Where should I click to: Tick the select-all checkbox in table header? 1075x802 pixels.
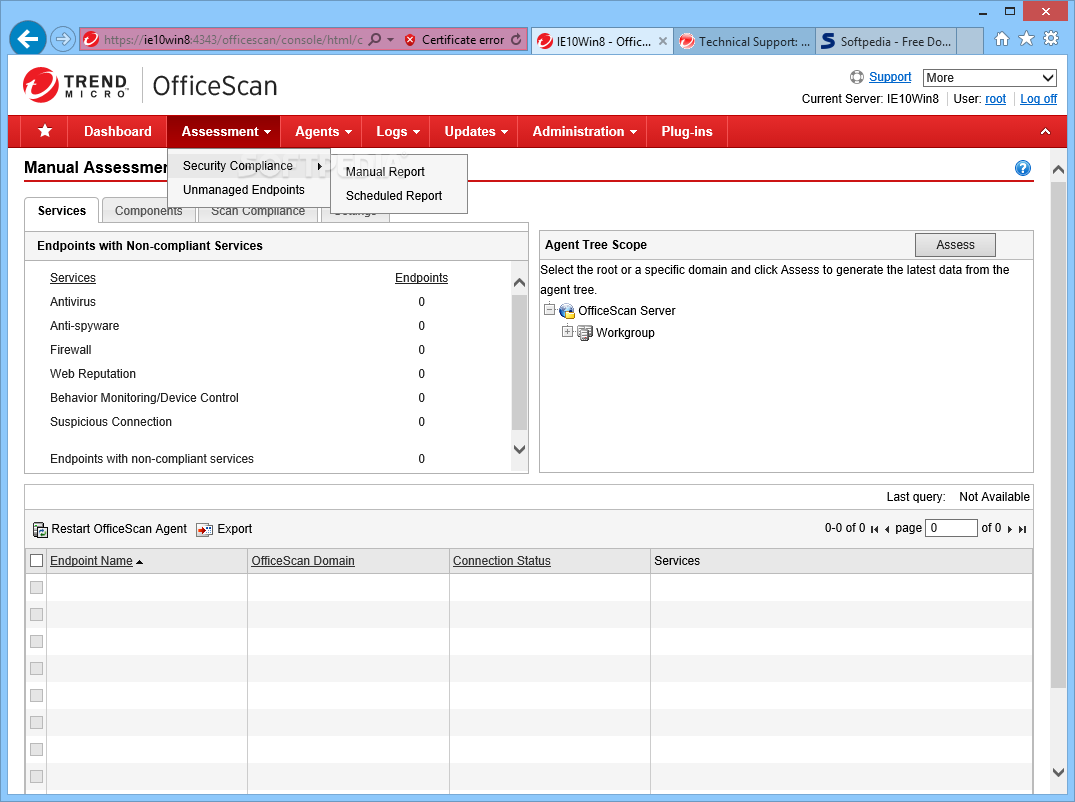(x=37, y=561)
